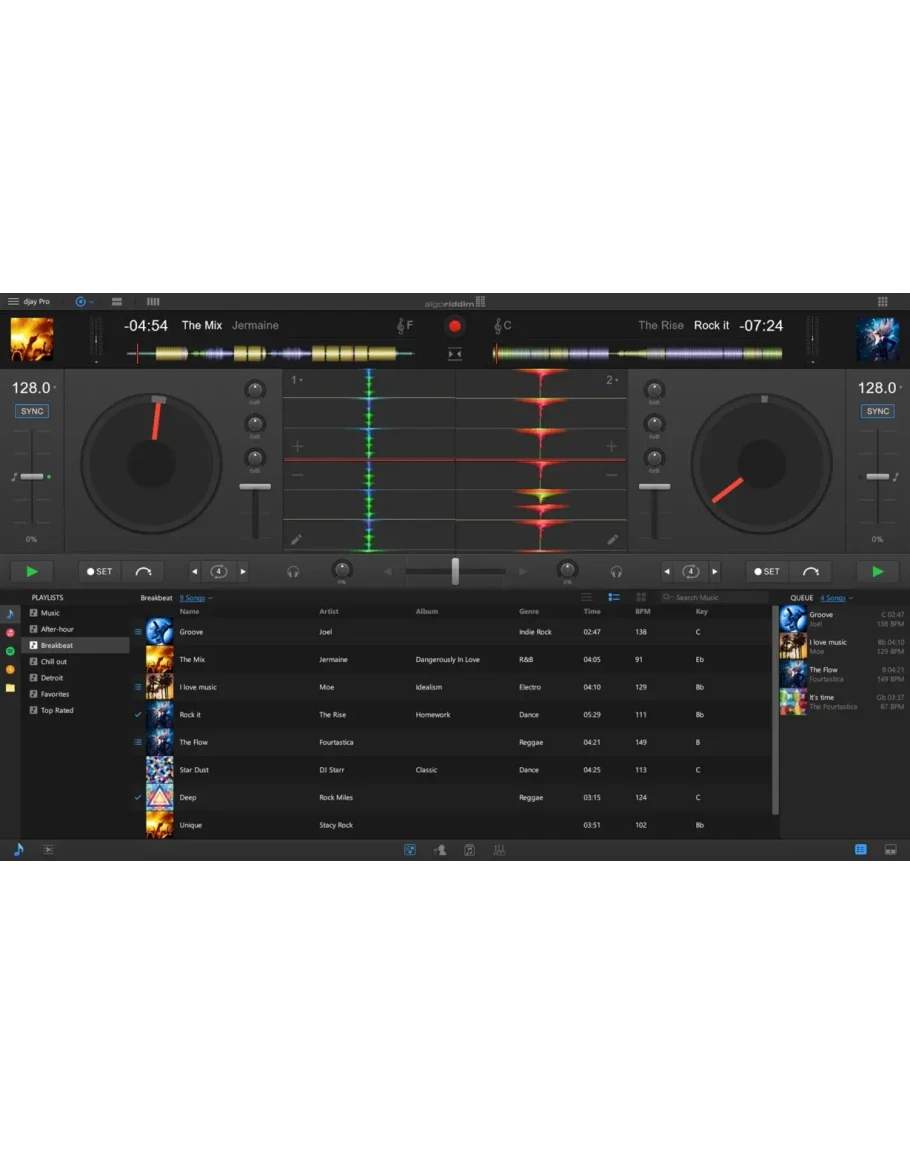Toggle the queue panel button at bottom right

pyautogui.click(x=861, y=849)
